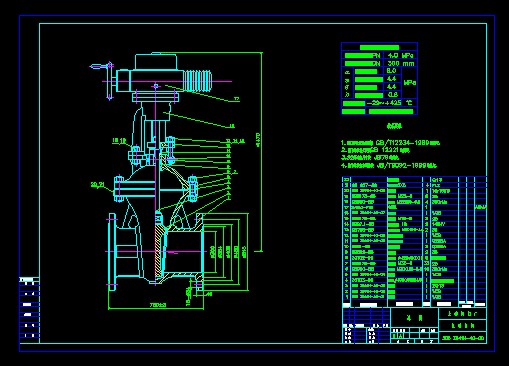Select the part callout label 20,21

point(98,184)
